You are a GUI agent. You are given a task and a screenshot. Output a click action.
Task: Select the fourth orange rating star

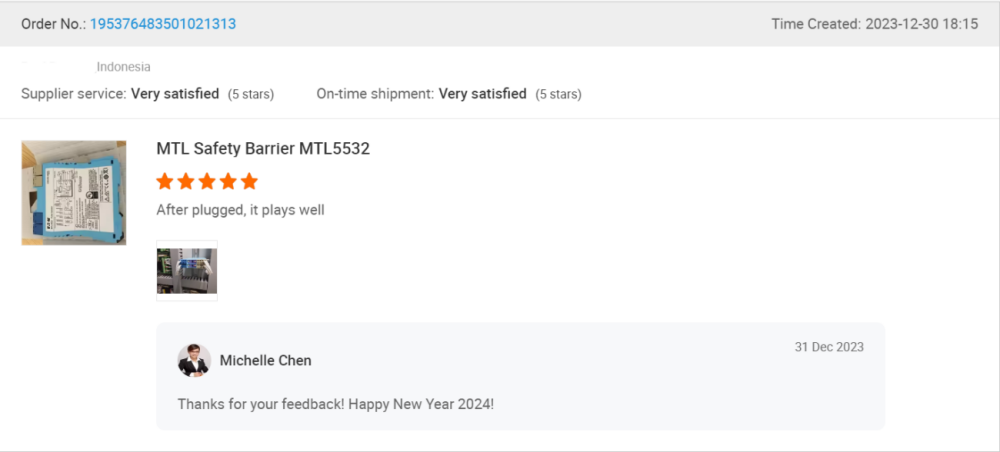[x=228, y=182]
